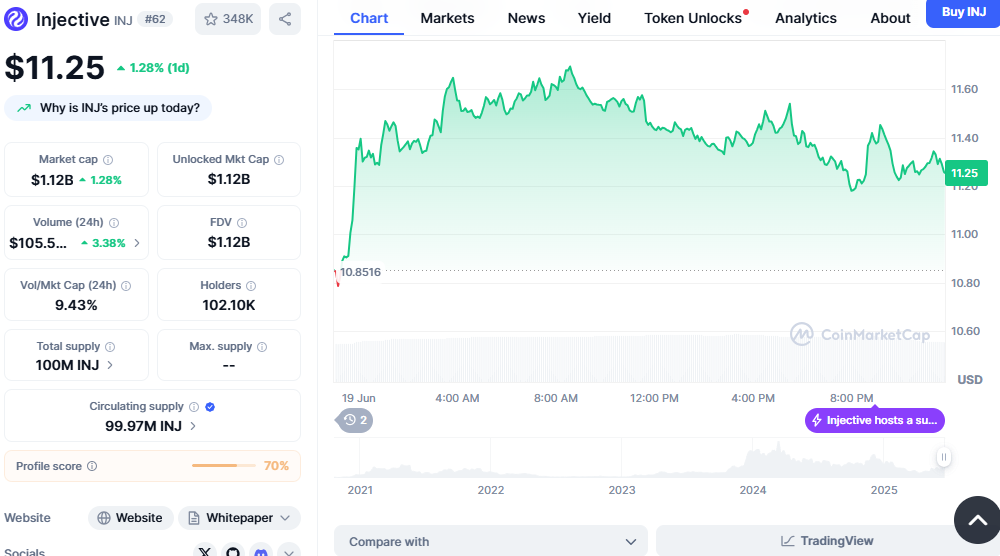Expand Circulating supply chevron
Viewport: 1000px width, 556px height.
click(193, 426)
